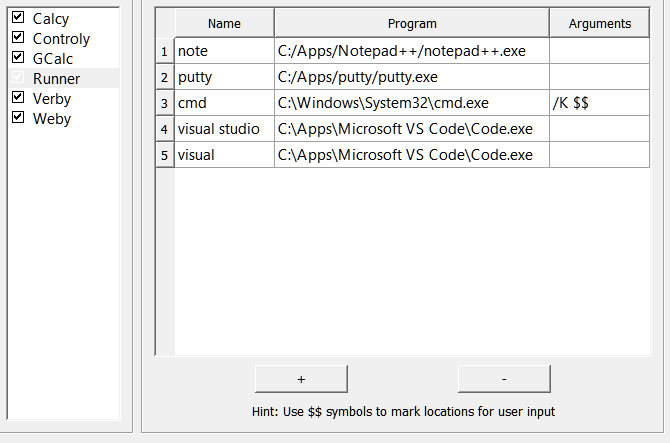Click the 'visual' name cell in row 5

point(224,155)
